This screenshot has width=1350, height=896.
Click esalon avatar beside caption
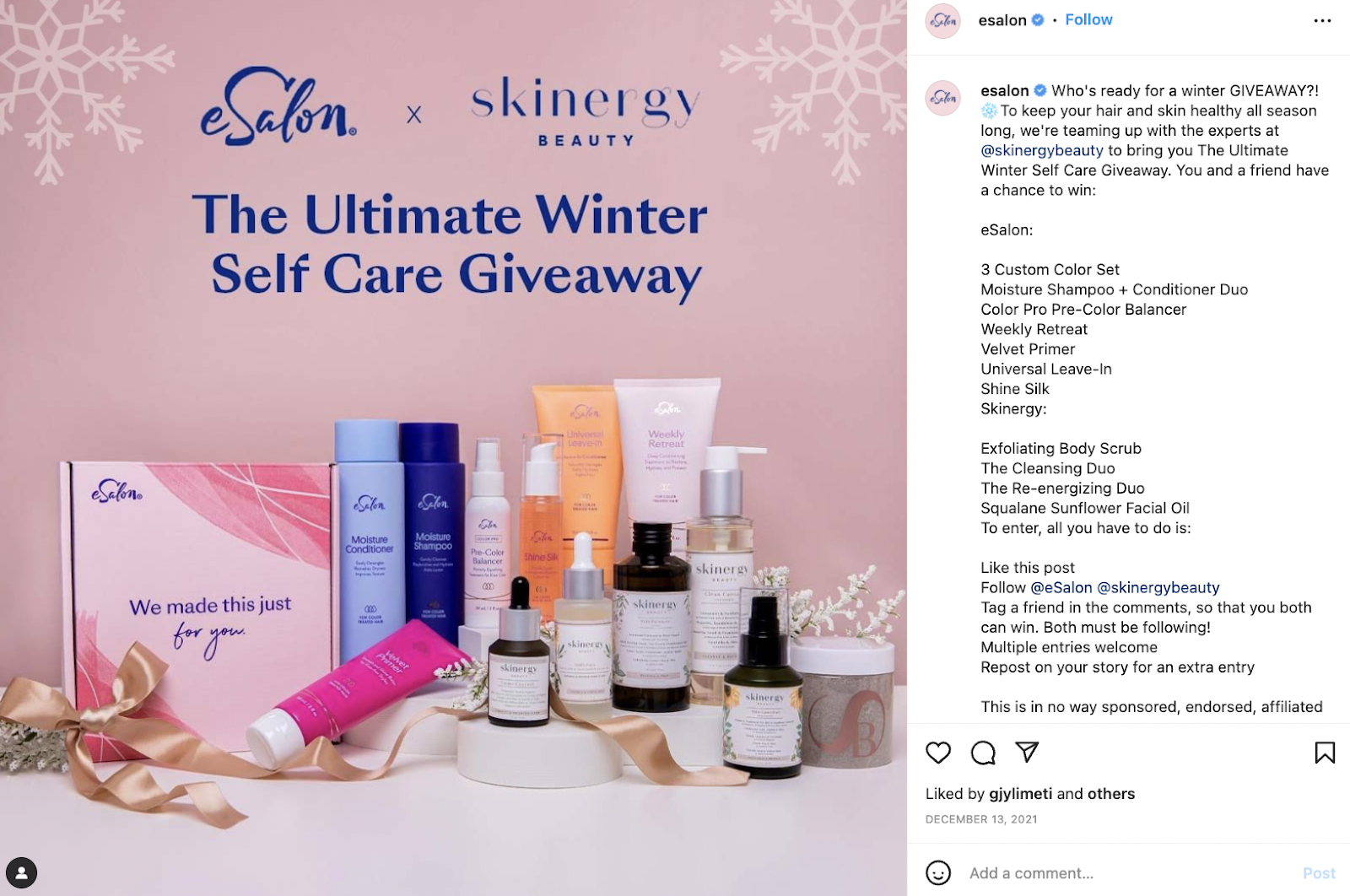point(943,98)
